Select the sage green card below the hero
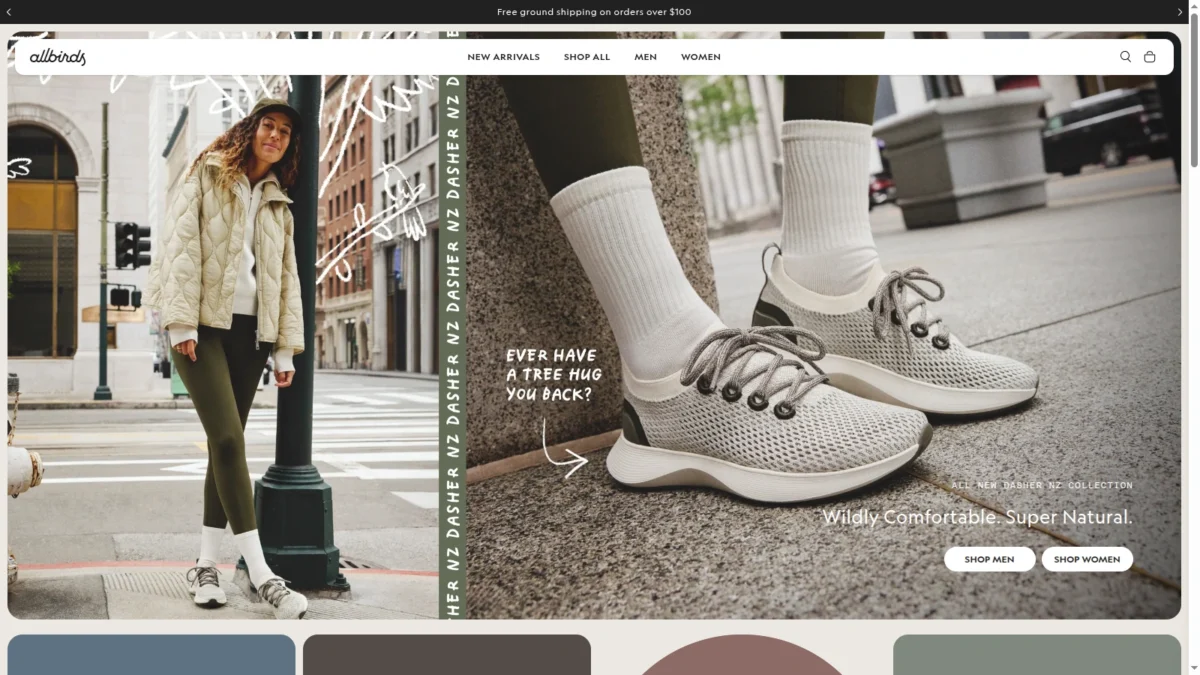The width and height of the screenshot is (1200, 675). coord(1037,655)
